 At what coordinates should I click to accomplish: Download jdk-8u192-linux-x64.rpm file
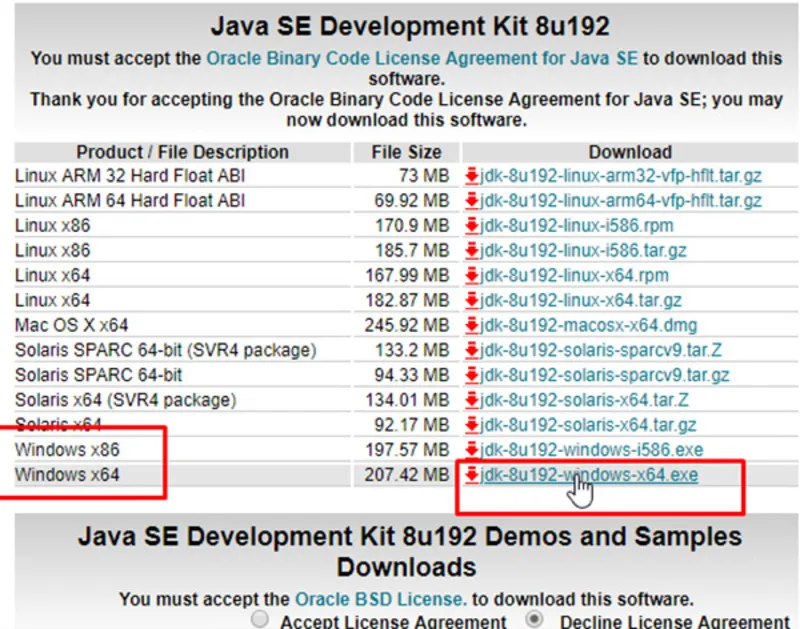tap(574, 275)
